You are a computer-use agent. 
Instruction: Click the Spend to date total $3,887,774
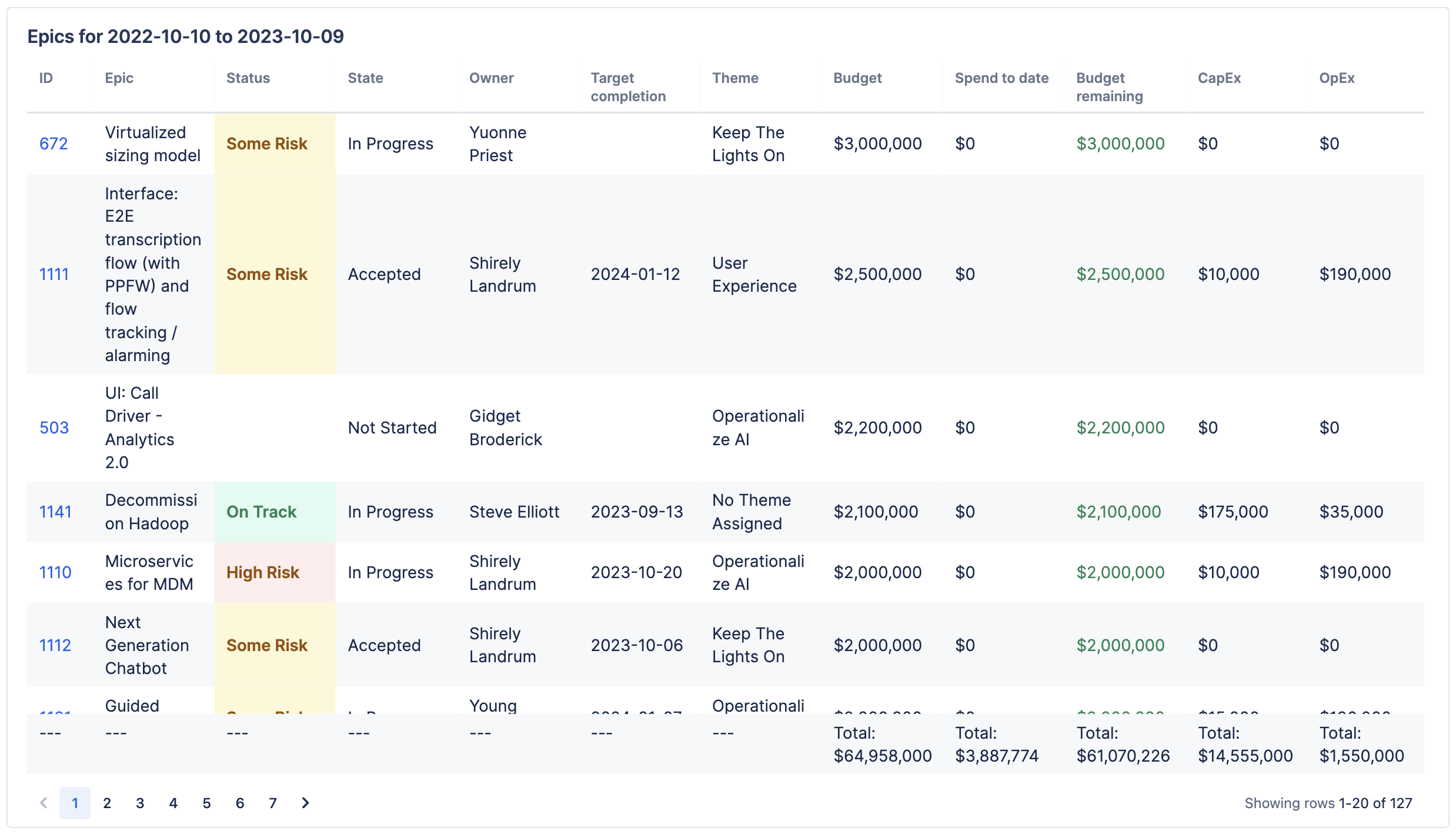[997, 744]
